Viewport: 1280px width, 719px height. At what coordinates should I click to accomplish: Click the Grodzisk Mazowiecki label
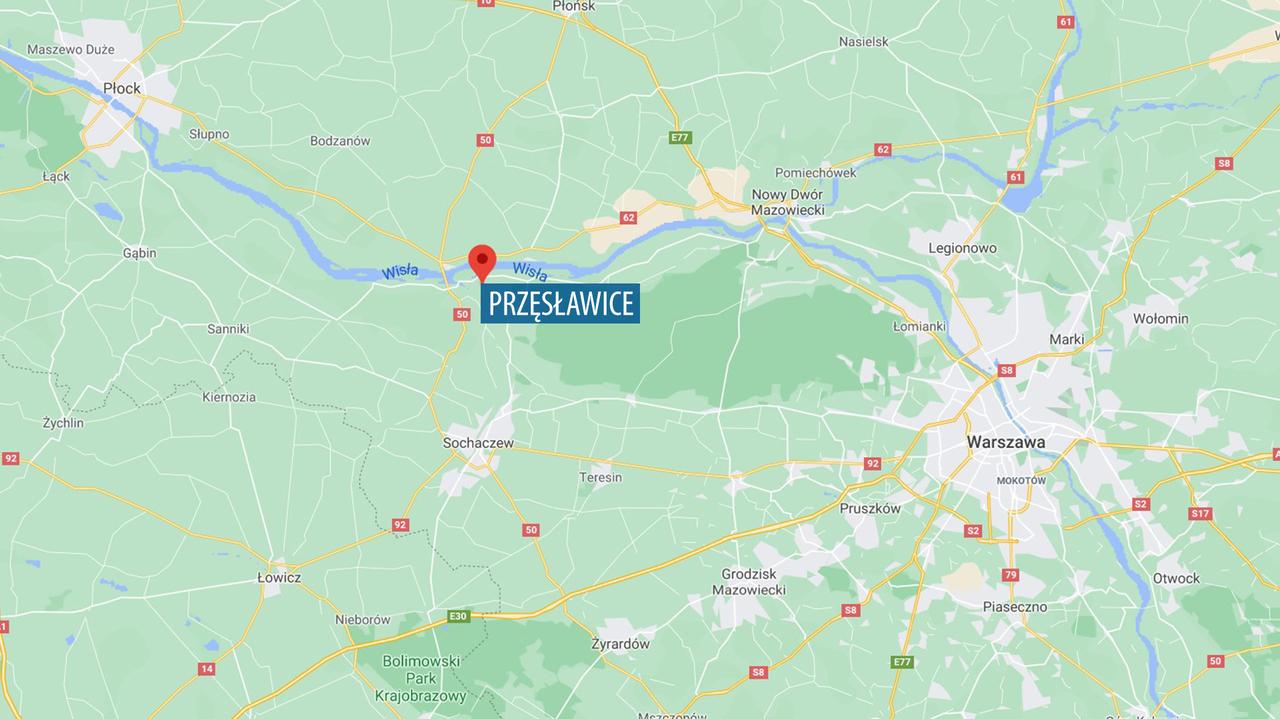coord(749,582)
